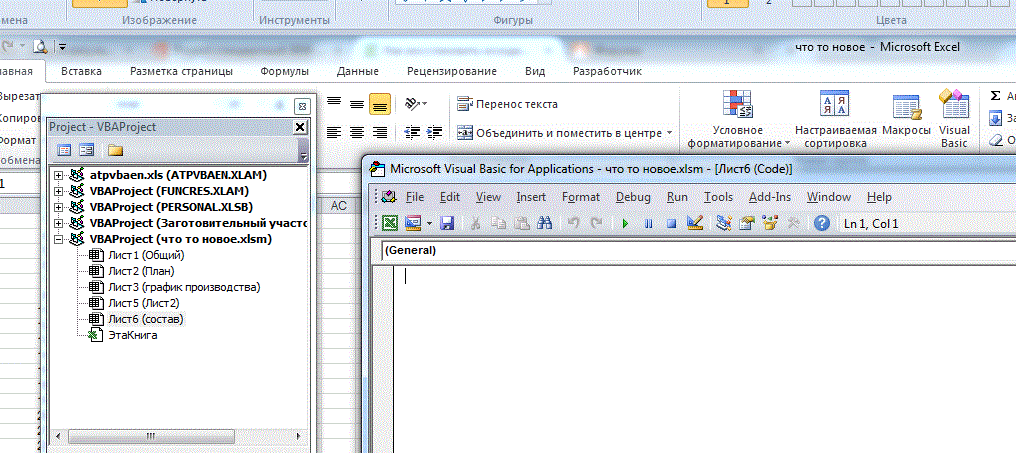This screenshot has width=1016, height=453.
Task: Collapse the VBAProject (что то новое.xlsm) node
Action: [x=59, y=239]
